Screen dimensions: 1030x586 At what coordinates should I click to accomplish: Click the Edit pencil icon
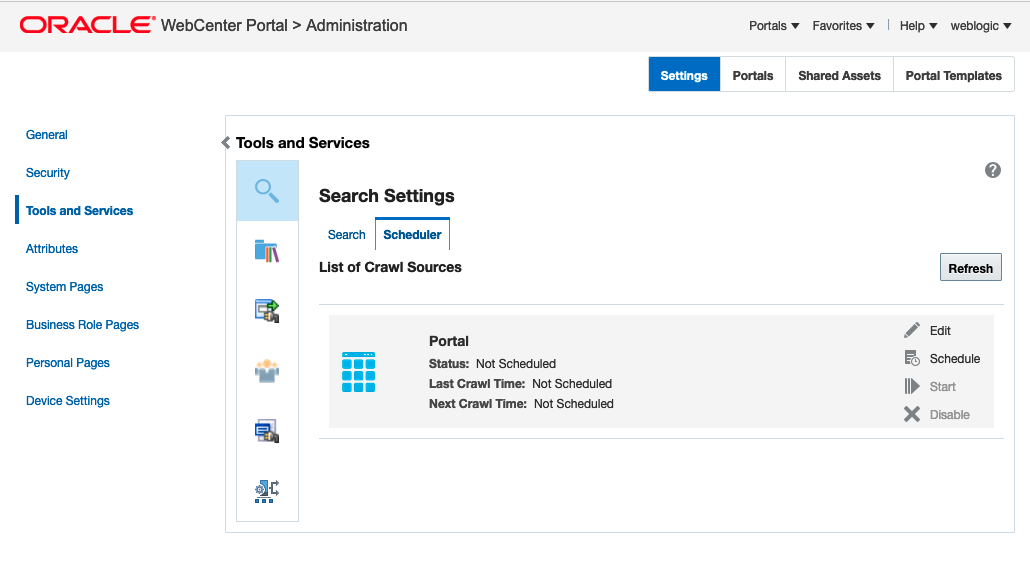[x=912, y=330]
